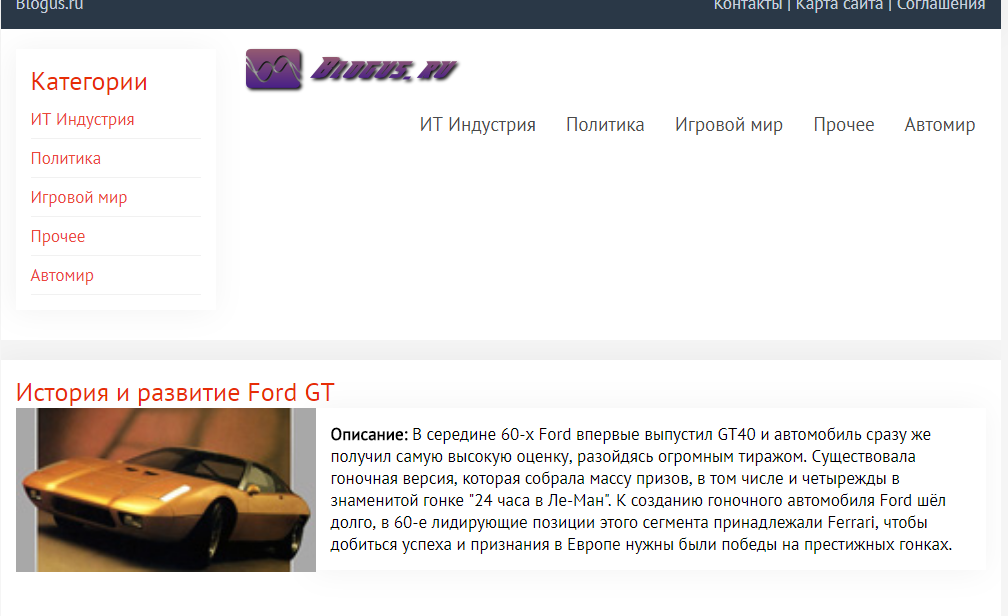Go to Автомир in the top navigation menu
Screen dimensions: 1008x616
pos(940,125)
